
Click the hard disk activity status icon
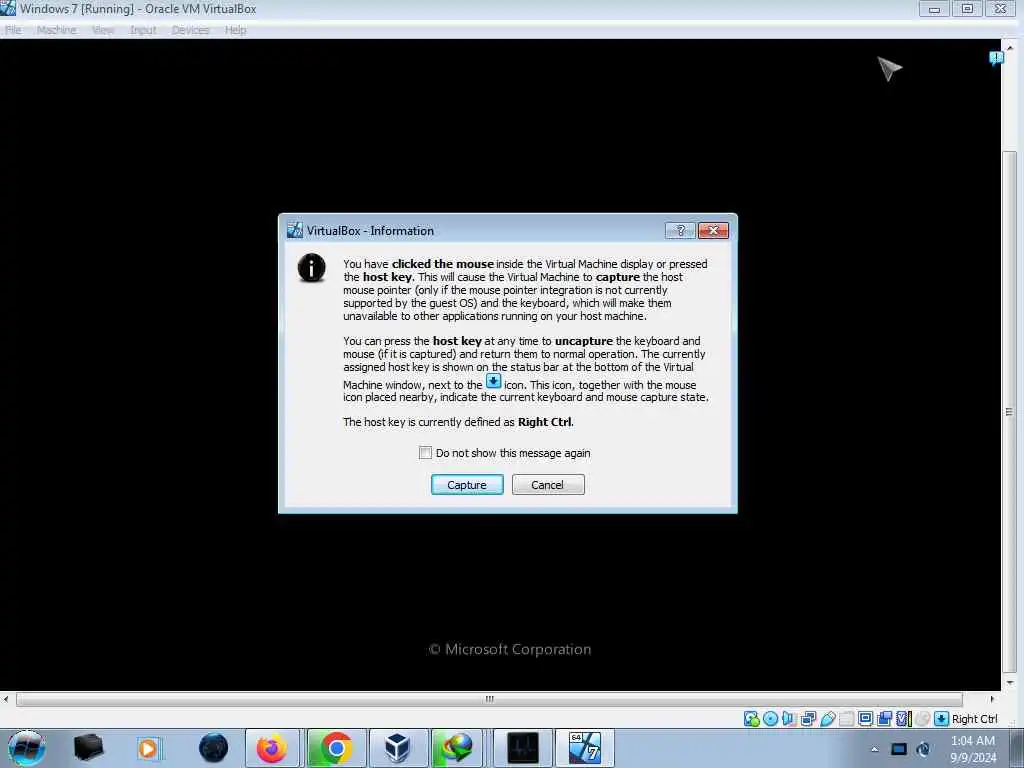tap(752, 719)
